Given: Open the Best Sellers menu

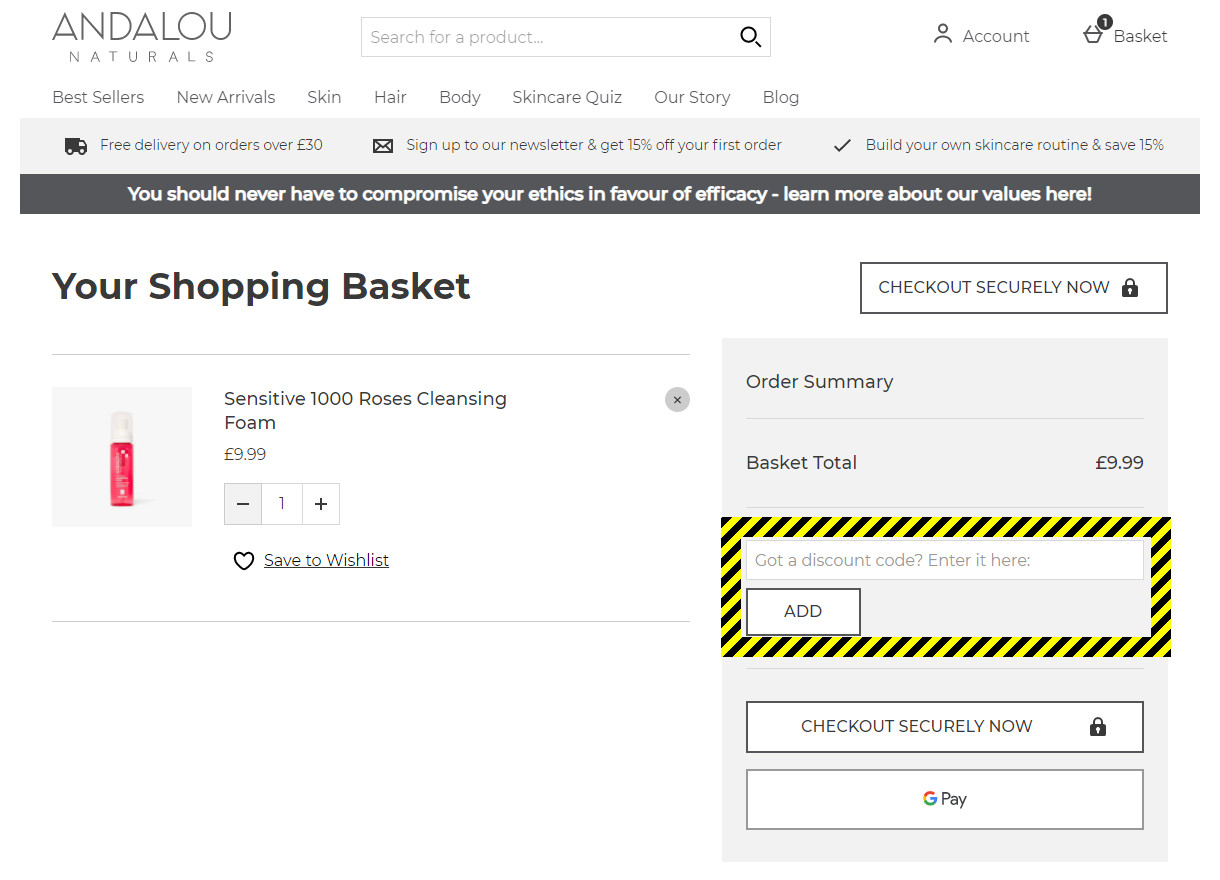Looking at the screenshot, I should click(98, 97).
